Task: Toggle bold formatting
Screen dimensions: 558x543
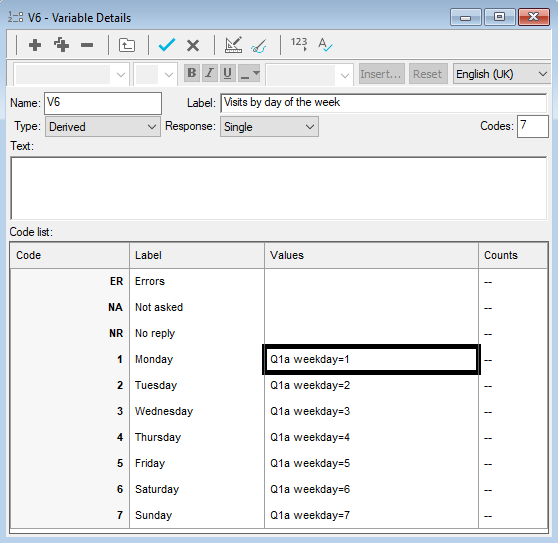Action: pyautogui.click(x=191, y=73)
